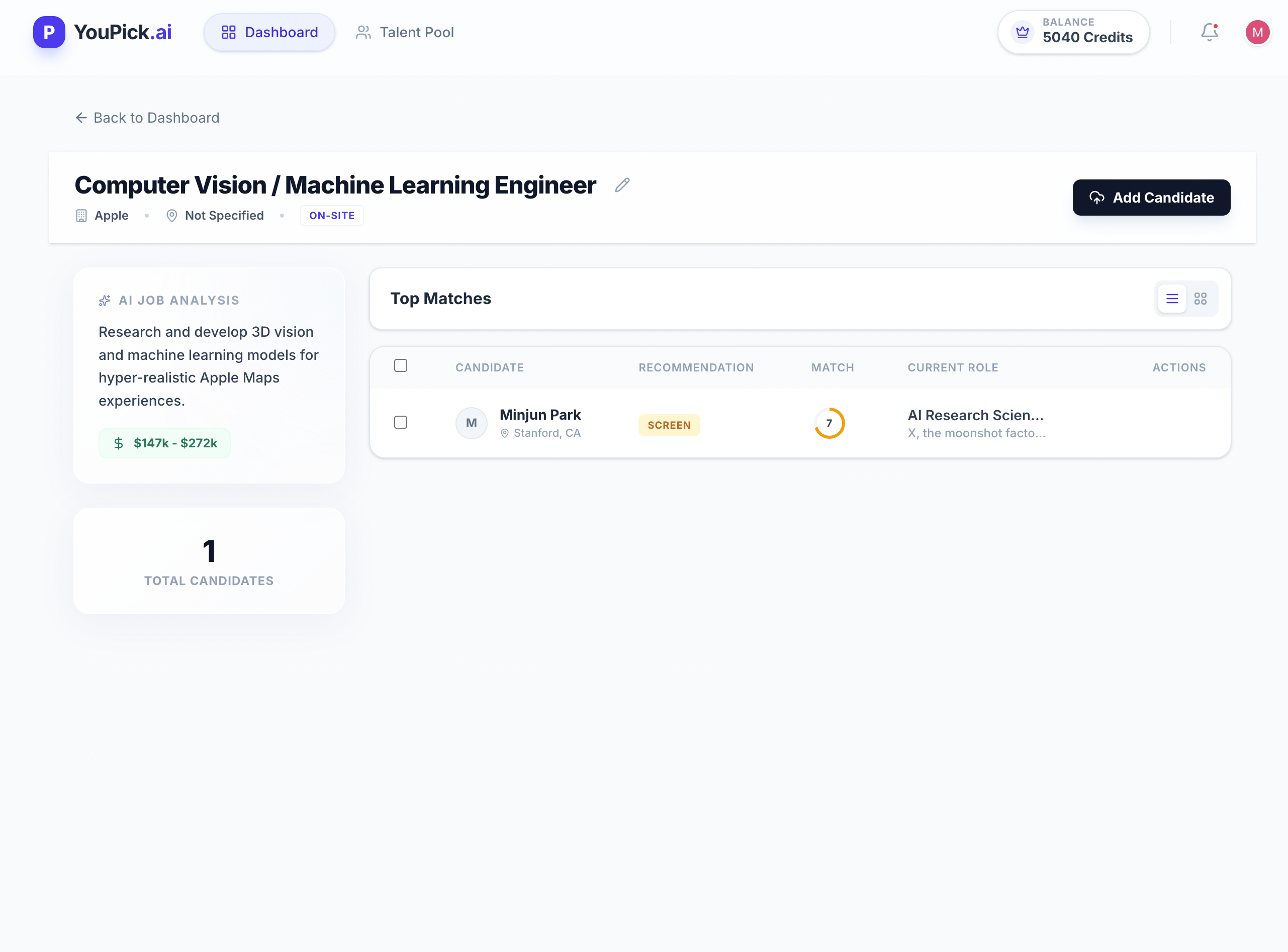Select the checkbox for Minjun Park's row
This screenshot has width=1288, height=952.
pos(401,422)
